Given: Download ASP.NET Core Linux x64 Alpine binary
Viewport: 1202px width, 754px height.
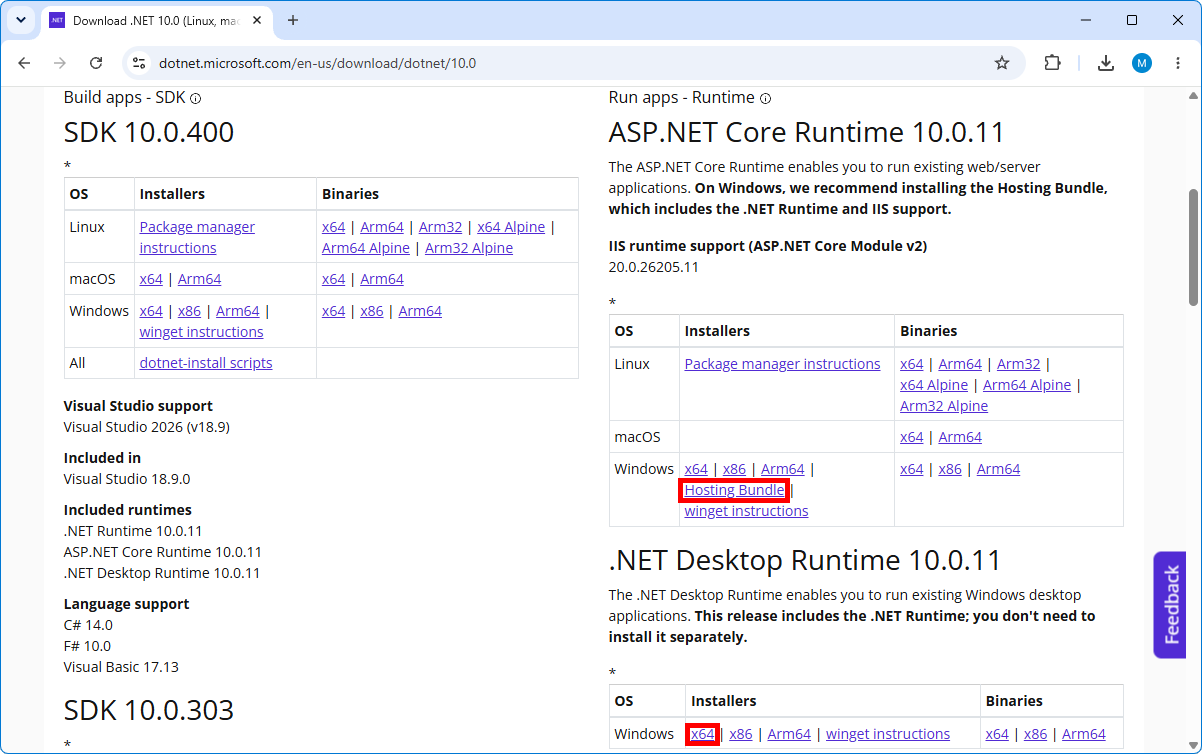Looking at the screenshot, I should [x=934, y=385].
